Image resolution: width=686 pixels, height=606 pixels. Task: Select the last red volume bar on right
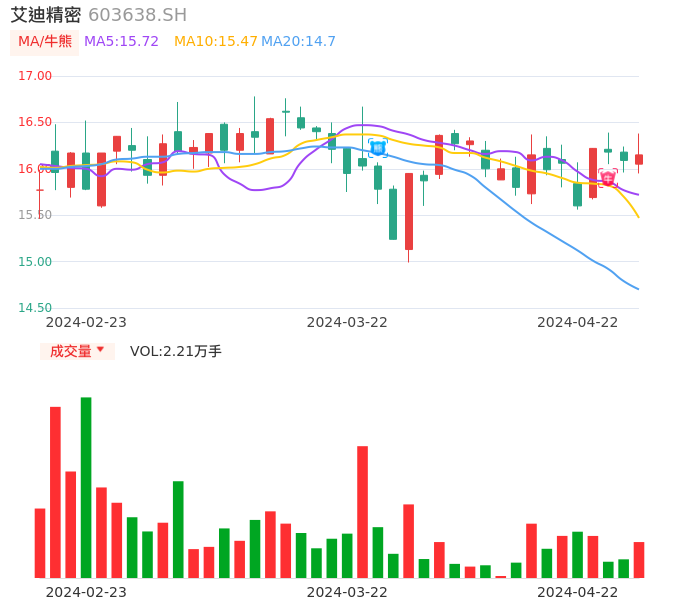pyautogui.click(x=639, y=559)
